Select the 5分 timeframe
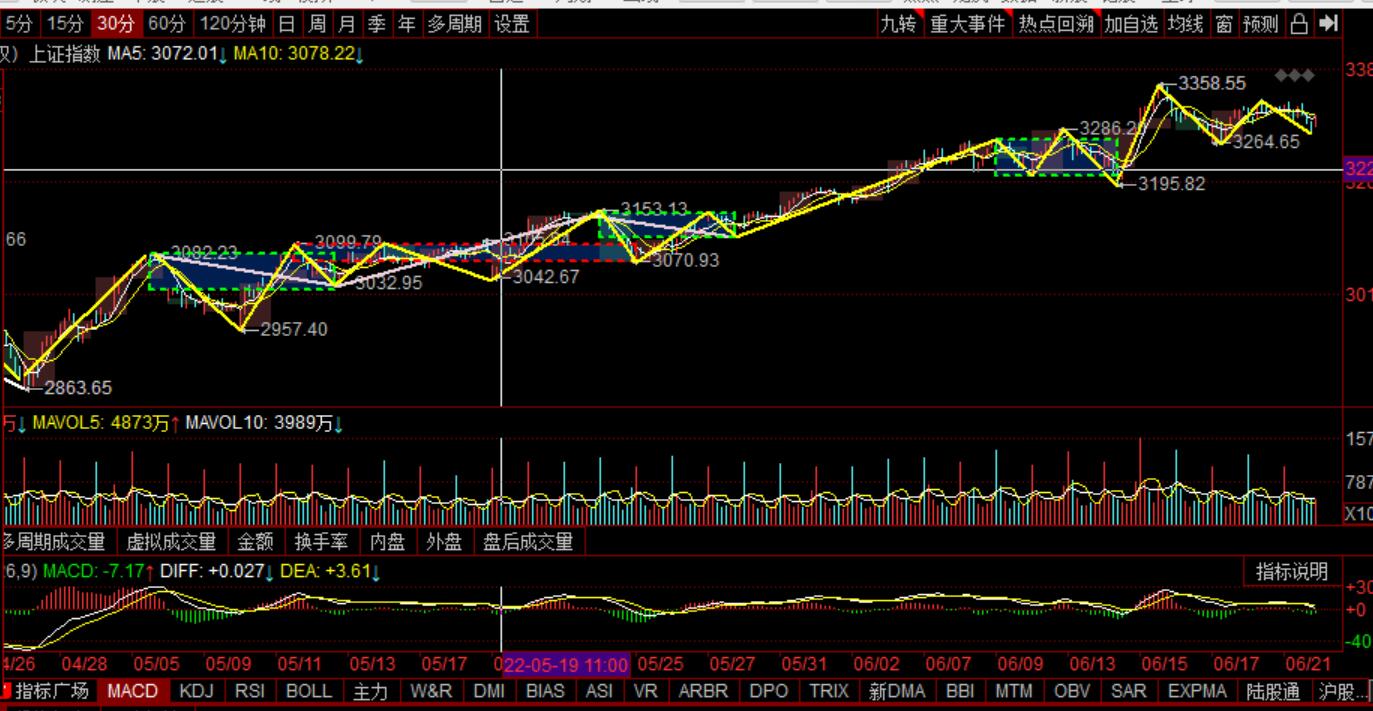Viewport: 1373px width, 711px height. tap(20, 24)
